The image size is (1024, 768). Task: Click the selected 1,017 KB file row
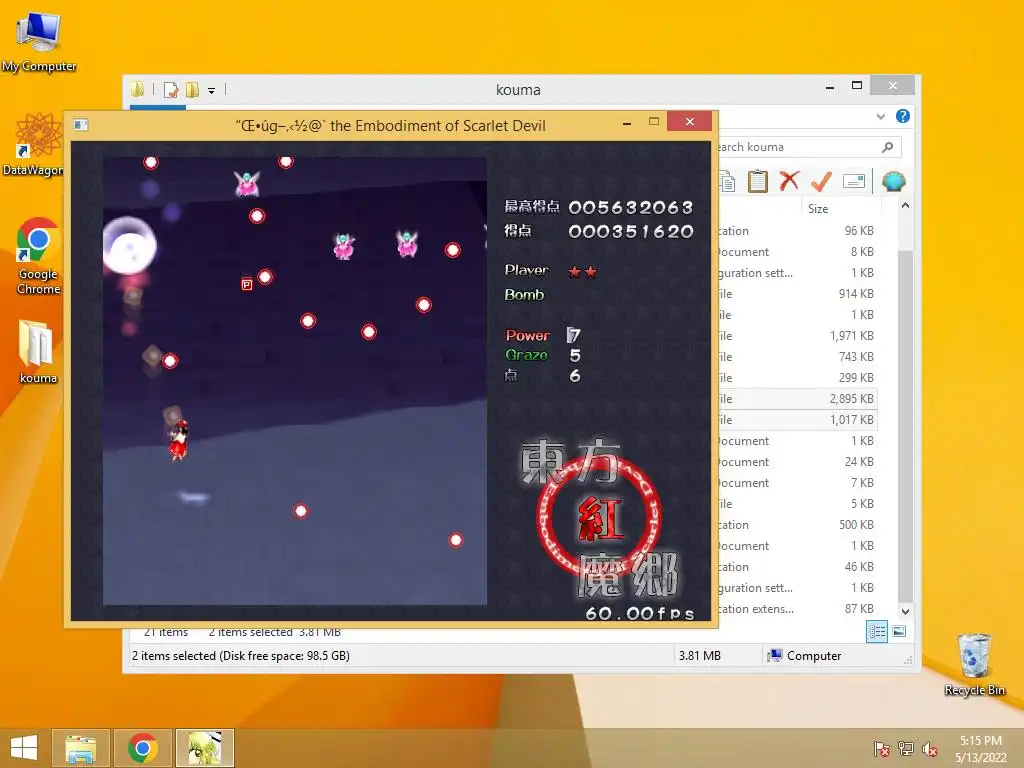(797, 419)
